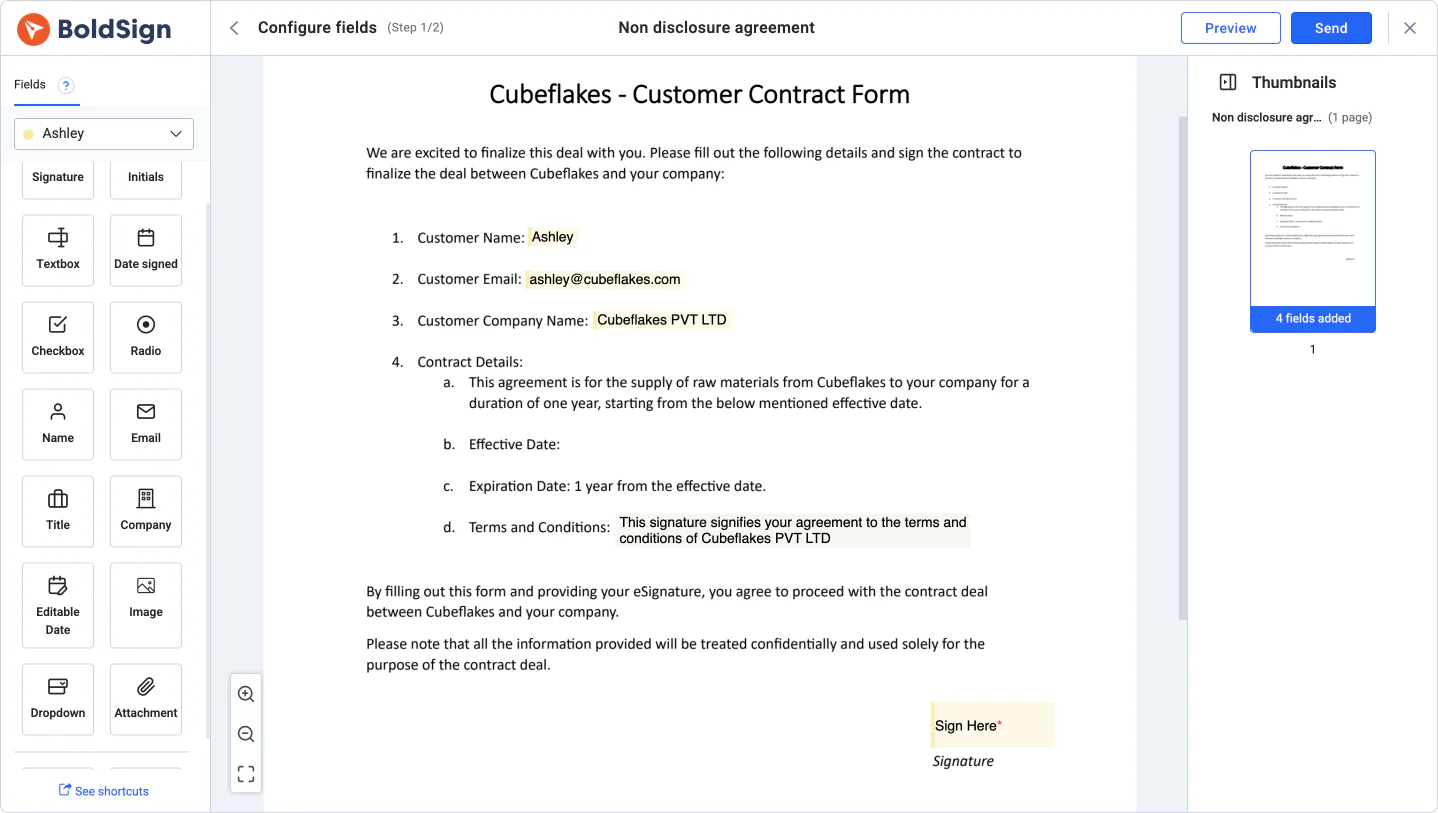The width and height of the screenshot is (1438, 813).
Task: Select the Attachment field tool
Action: coord(145,698)
